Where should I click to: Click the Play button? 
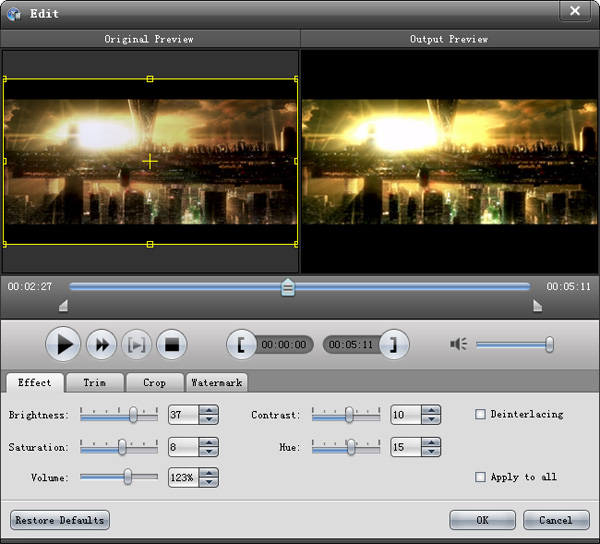point(63,344)
